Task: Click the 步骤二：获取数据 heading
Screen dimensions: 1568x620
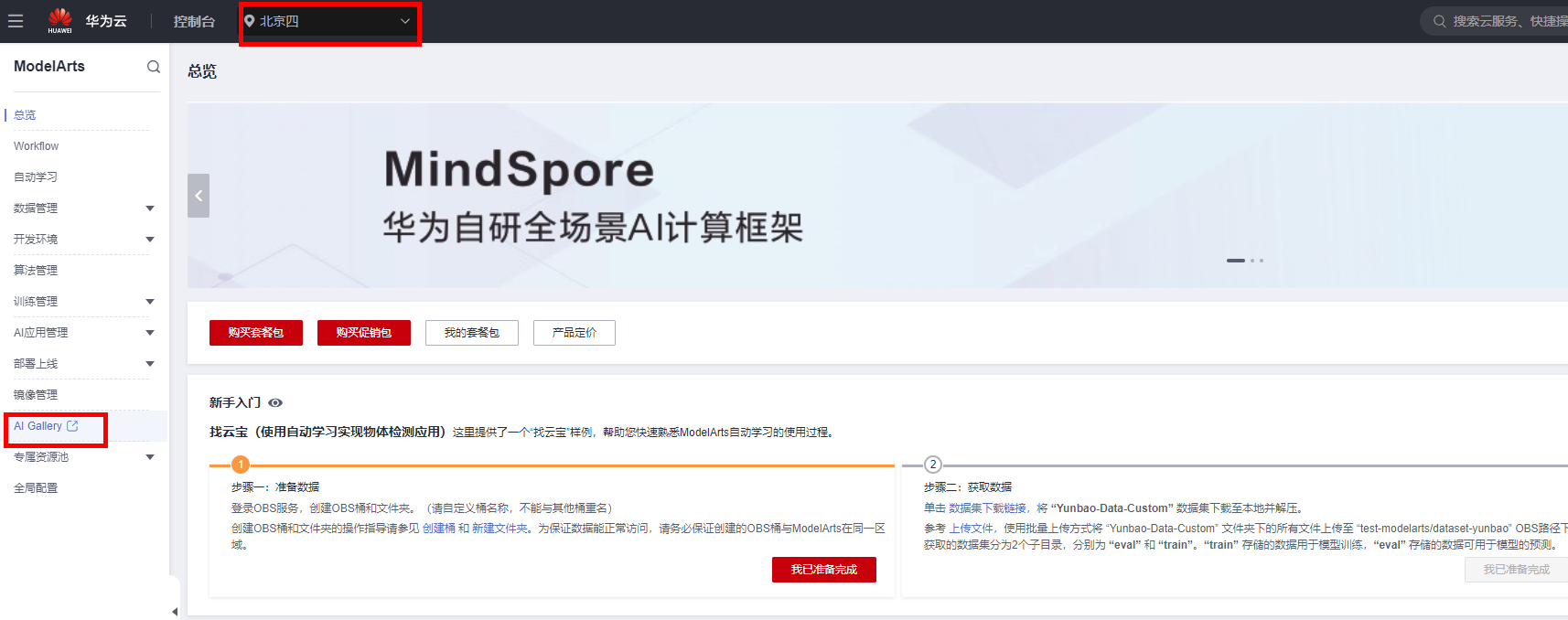Action: [x=968, y=487]
